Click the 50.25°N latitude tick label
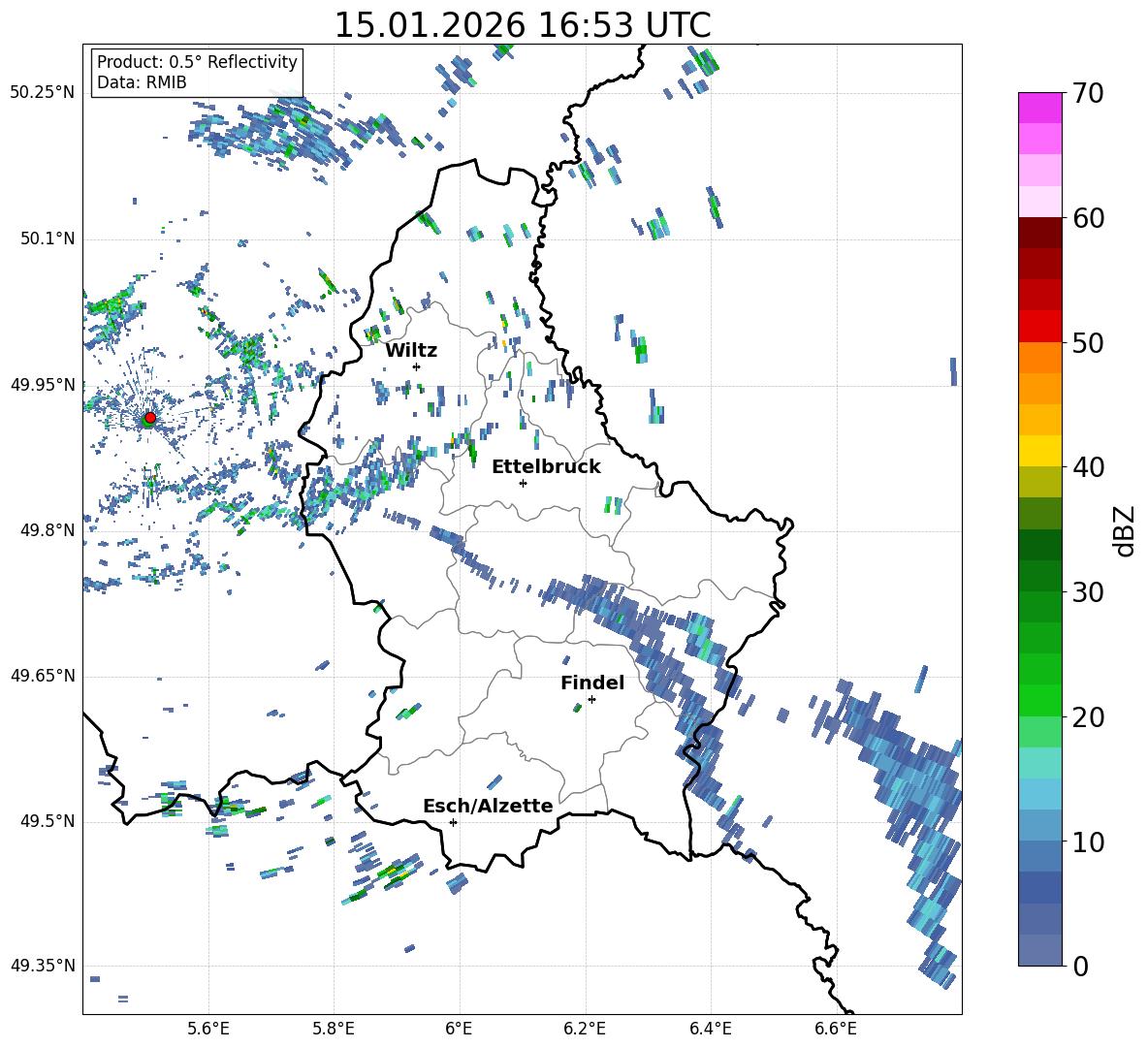1148x1048 pixels. (42, 93)
